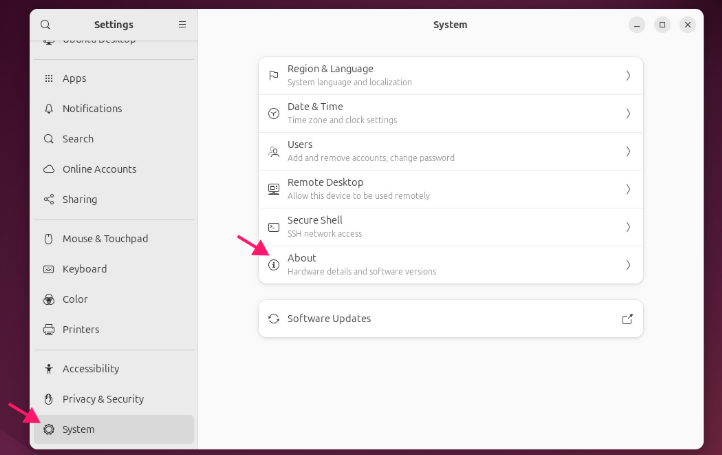Click 'Allow this device to be used remotely' text
The image size is (722, 455).
[x=359, y=196]
